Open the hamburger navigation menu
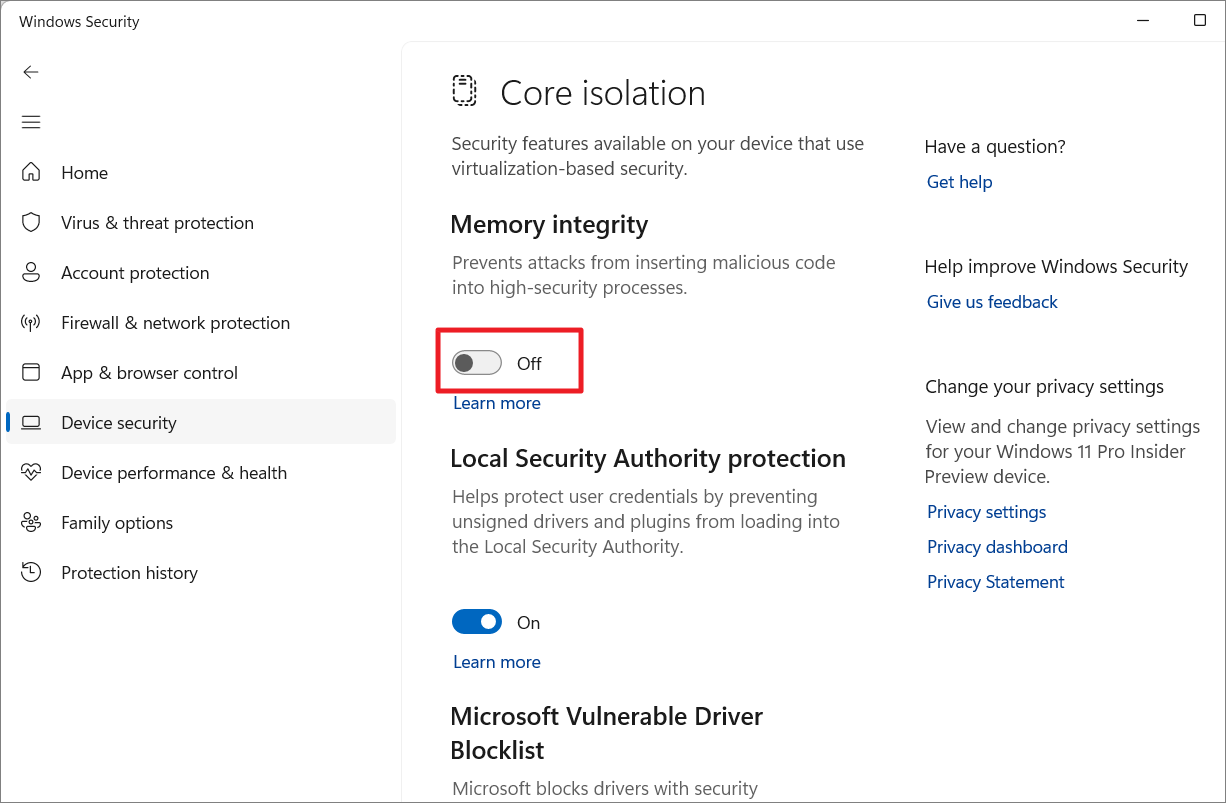 pyautogui.click(x=31, y=122)
